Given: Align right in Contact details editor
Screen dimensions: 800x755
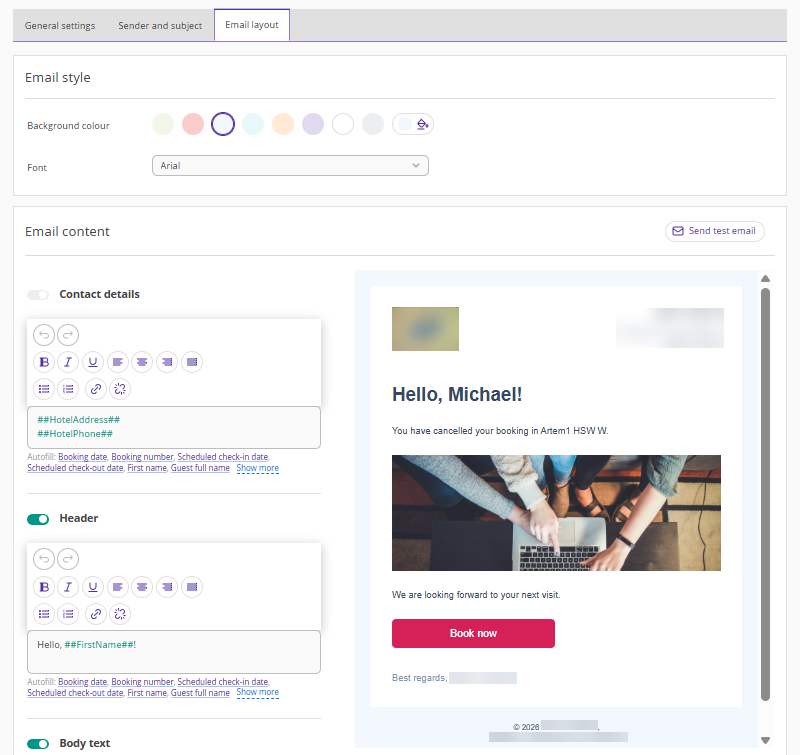Looking at the screenshot, I should click(x=167, y=362).
